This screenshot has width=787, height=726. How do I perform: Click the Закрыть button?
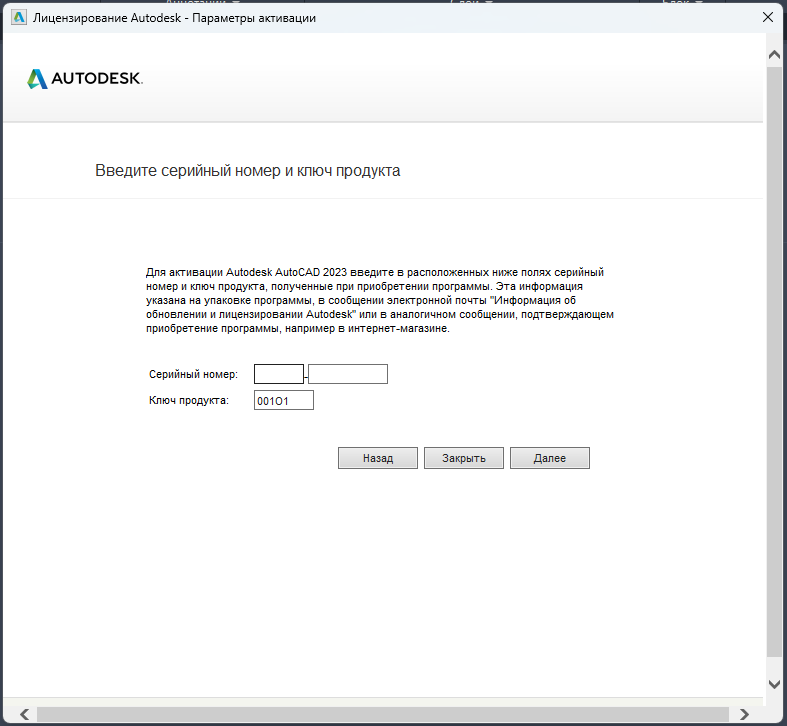tap(464, 458)
